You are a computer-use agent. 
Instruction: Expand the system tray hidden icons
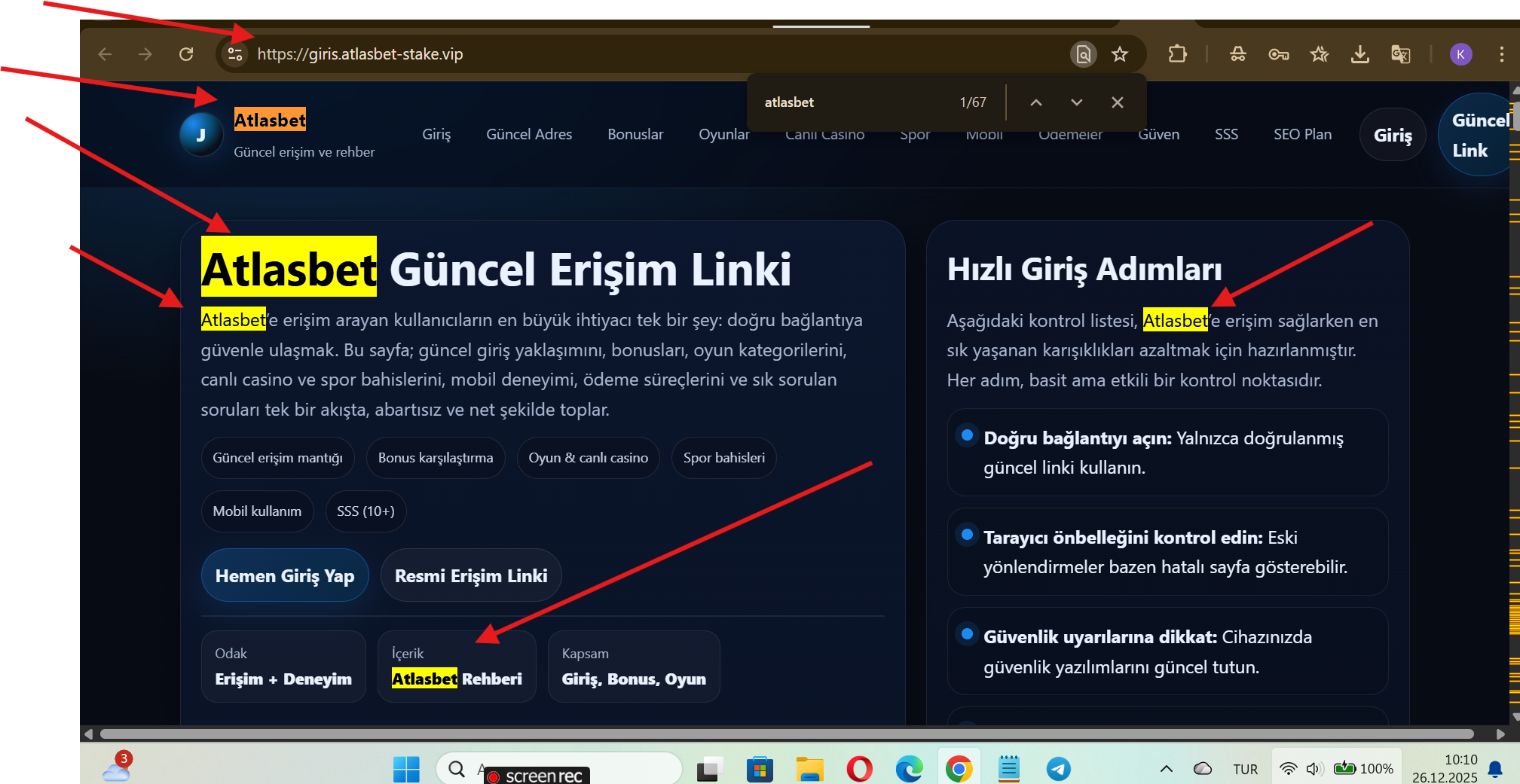point(1166,769)
